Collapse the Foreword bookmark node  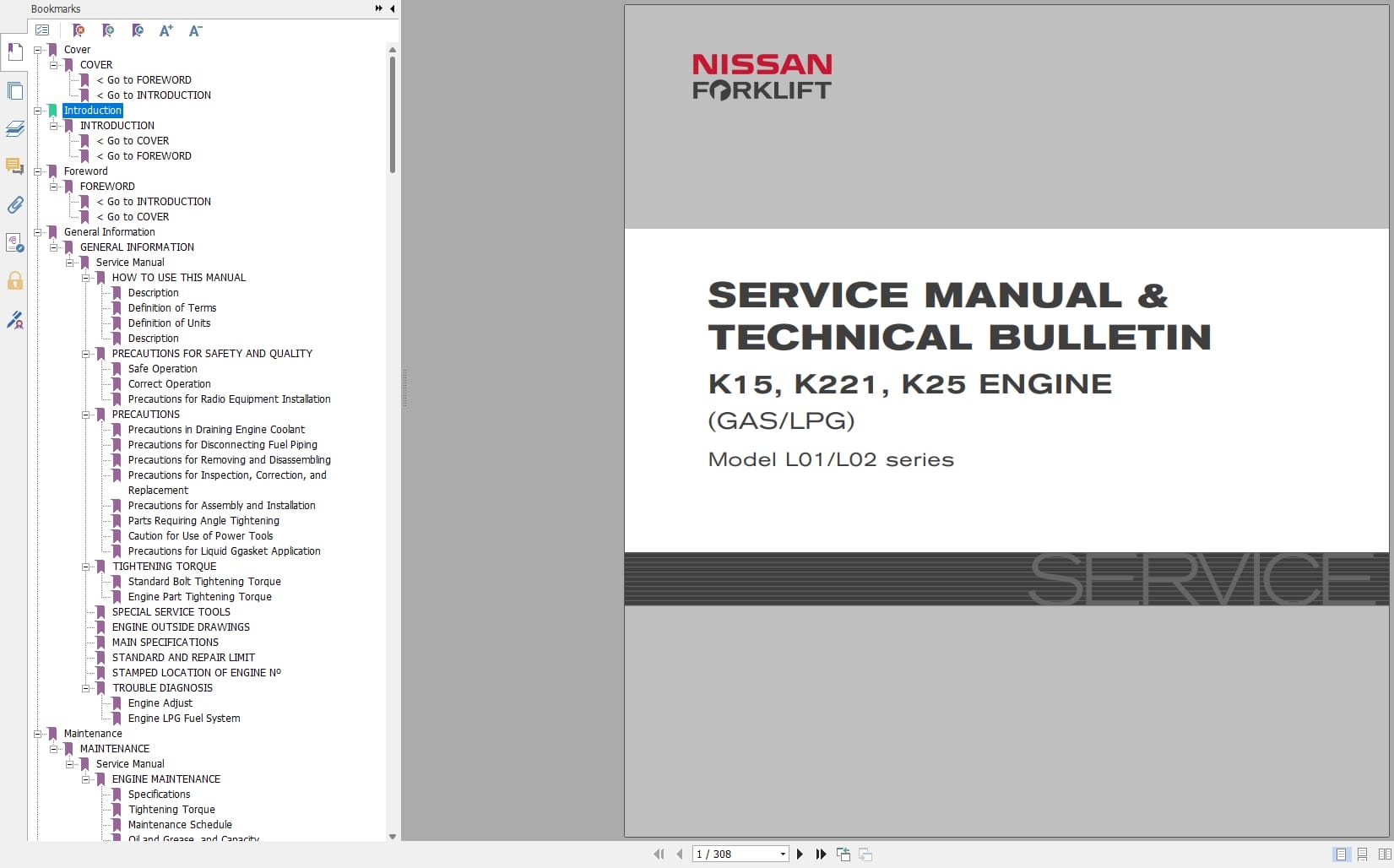(37, 171)
